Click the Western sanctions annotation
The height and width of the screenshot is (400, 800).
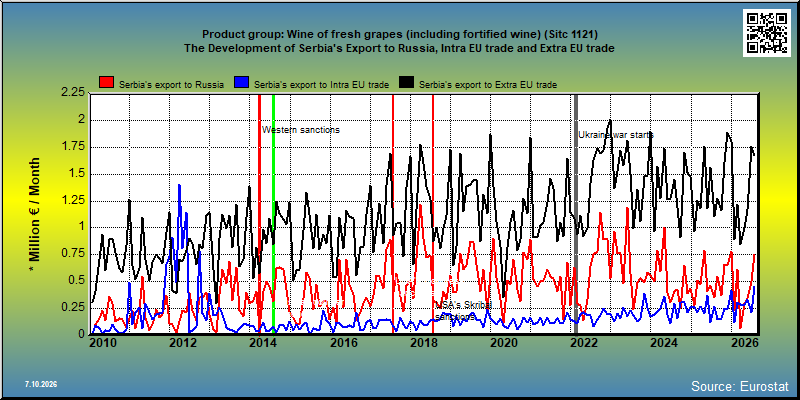pos(301,130)
